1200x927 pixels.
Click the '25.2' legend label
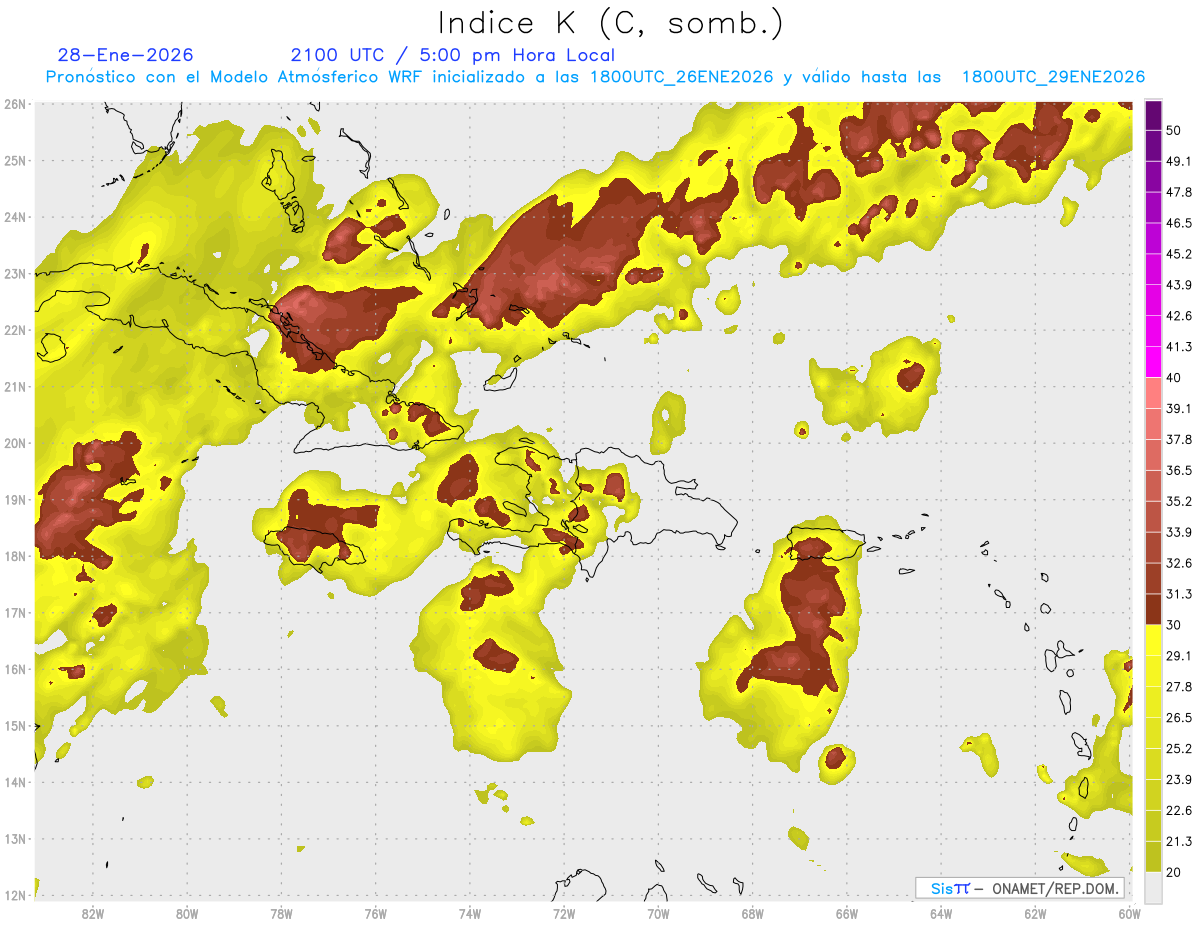[1178, 749]
